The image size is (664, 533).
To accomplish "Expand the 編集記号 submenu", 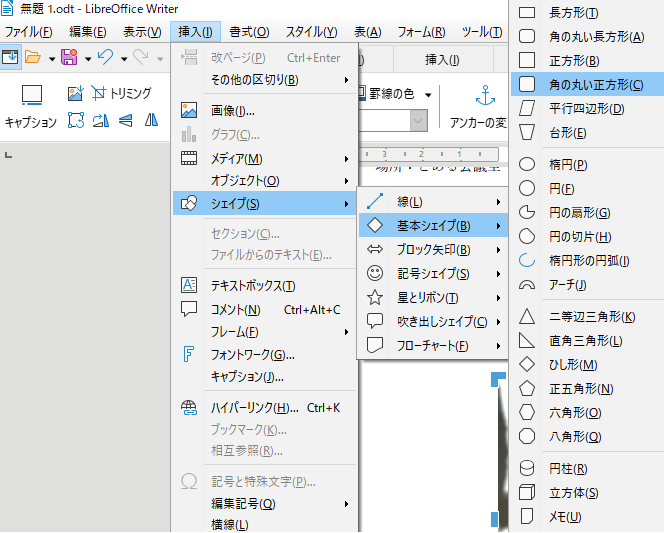I will coord(265,504).
